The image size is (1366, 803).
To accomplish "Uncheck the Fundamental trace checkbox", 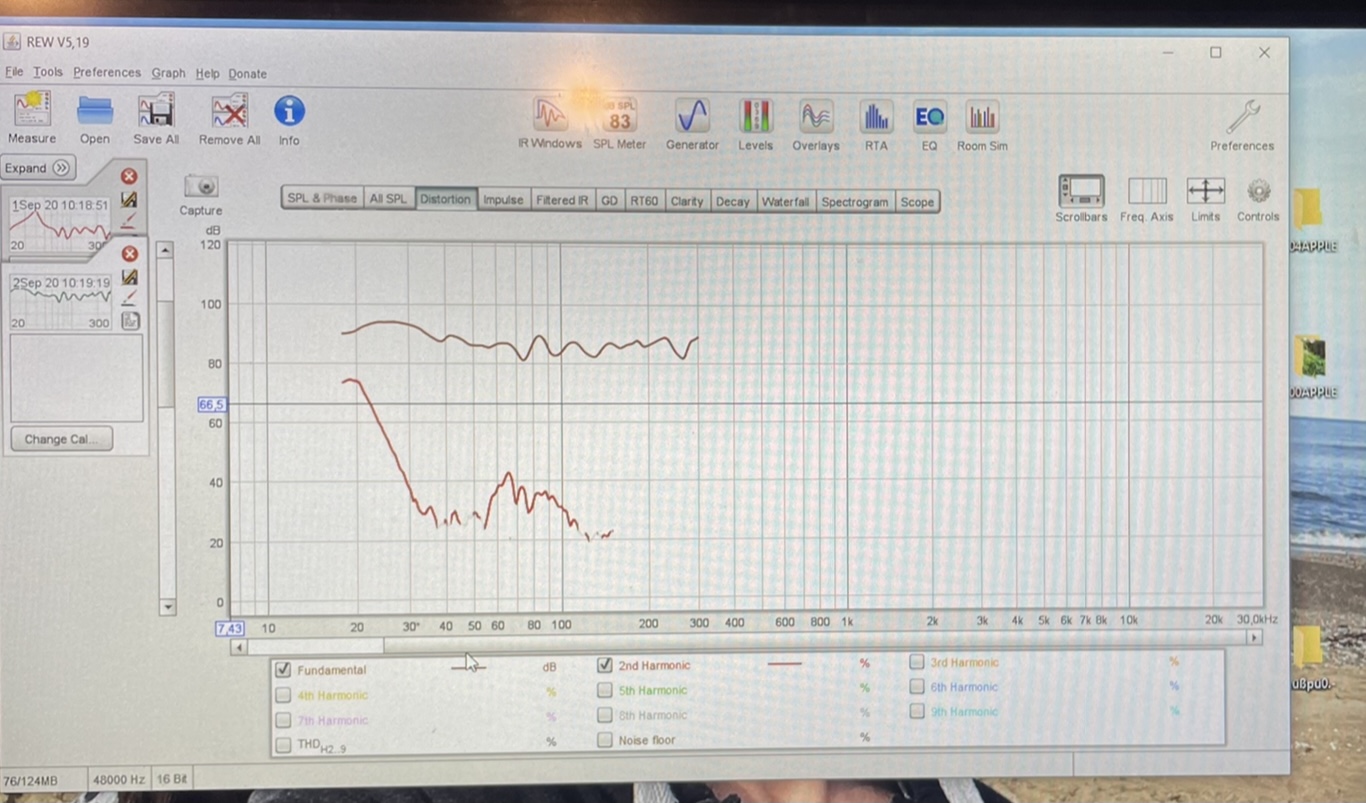I will (x=283, y=670).
